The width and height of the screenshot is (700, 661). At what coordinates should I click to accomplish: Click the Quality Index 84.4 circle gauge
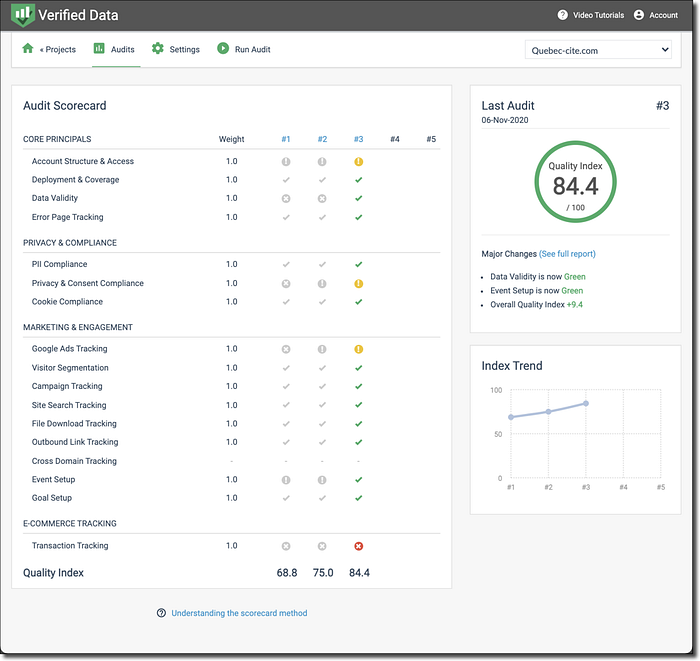575,182
